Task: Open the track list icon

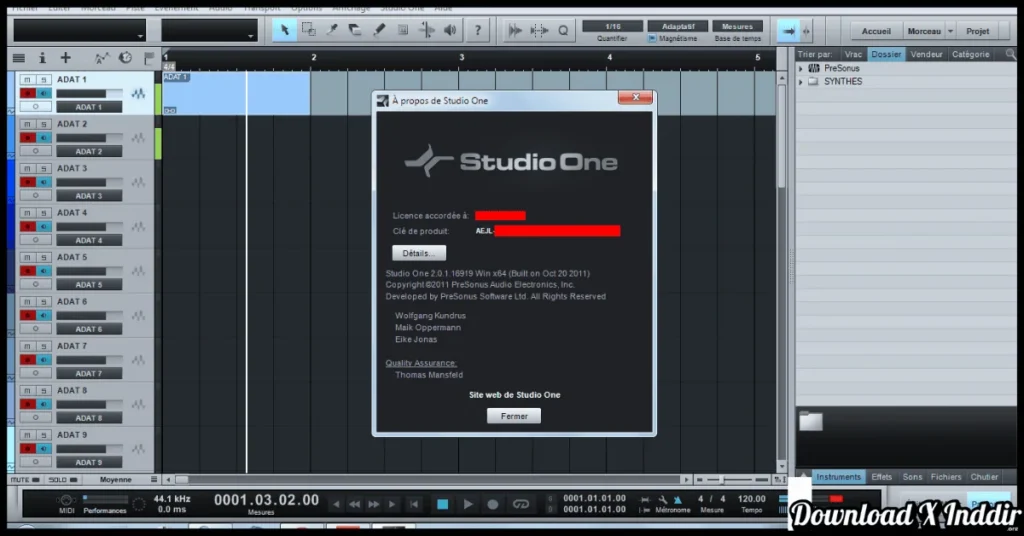Action: point(19,58)
